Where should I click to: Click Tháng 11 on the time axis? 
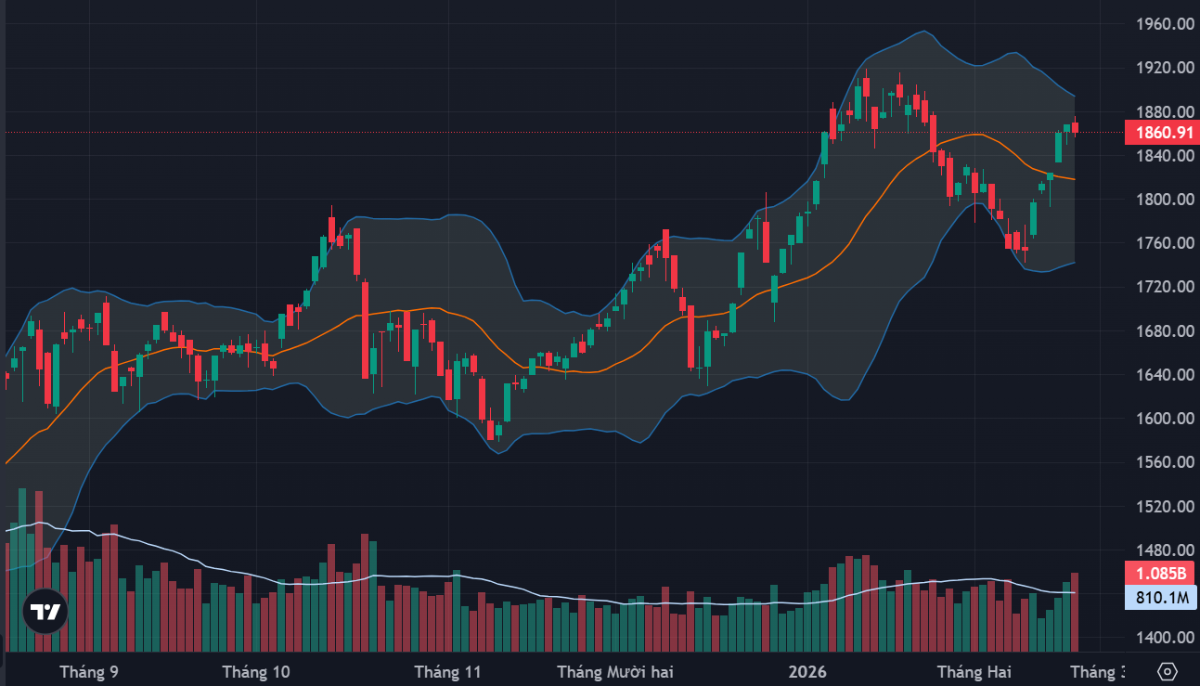point(447,671)
